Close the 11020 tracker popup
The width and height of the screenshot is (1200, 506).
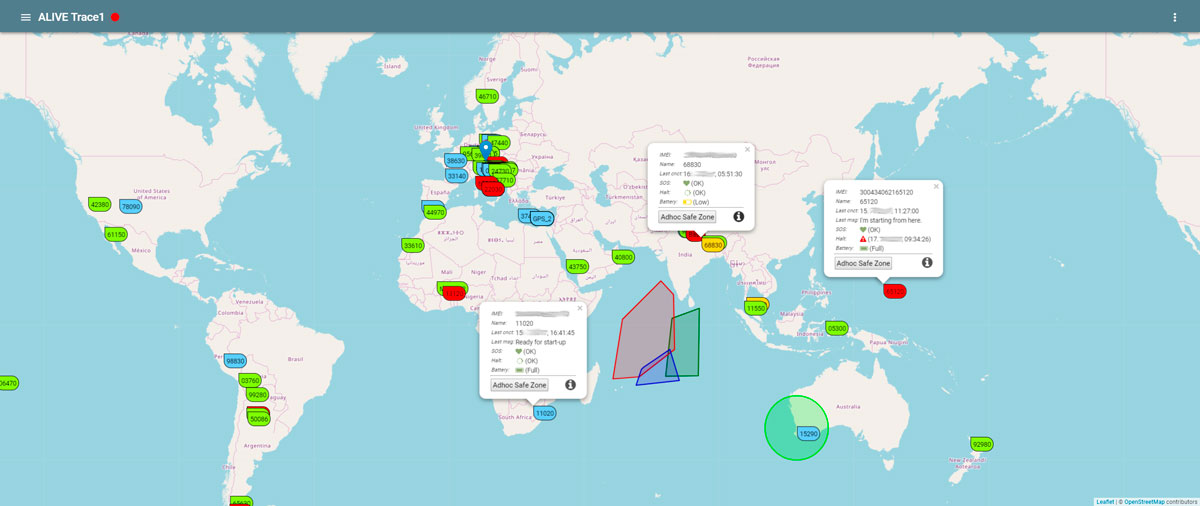click(x=579, y=308)
